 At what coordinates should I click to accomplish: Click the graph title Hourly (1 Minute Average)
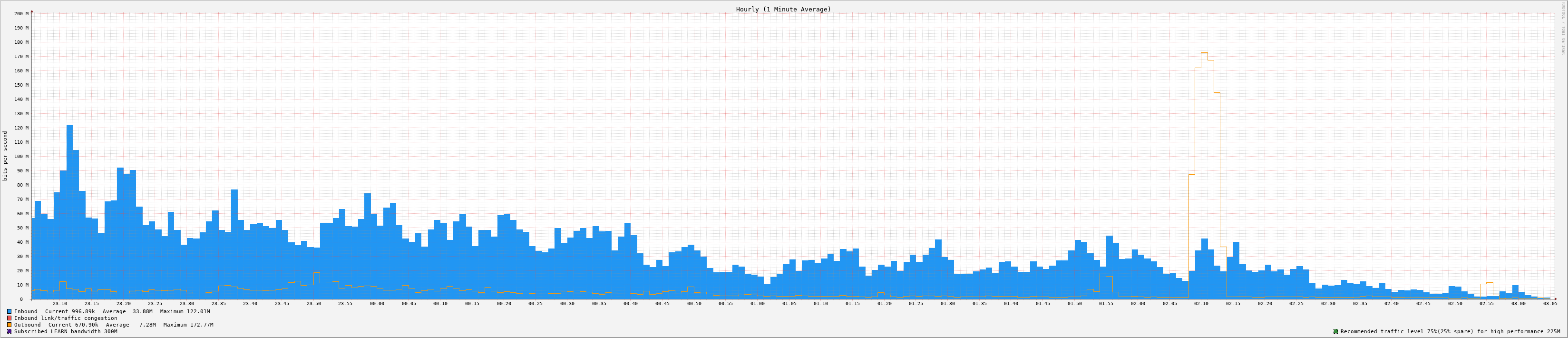[783, 9]
